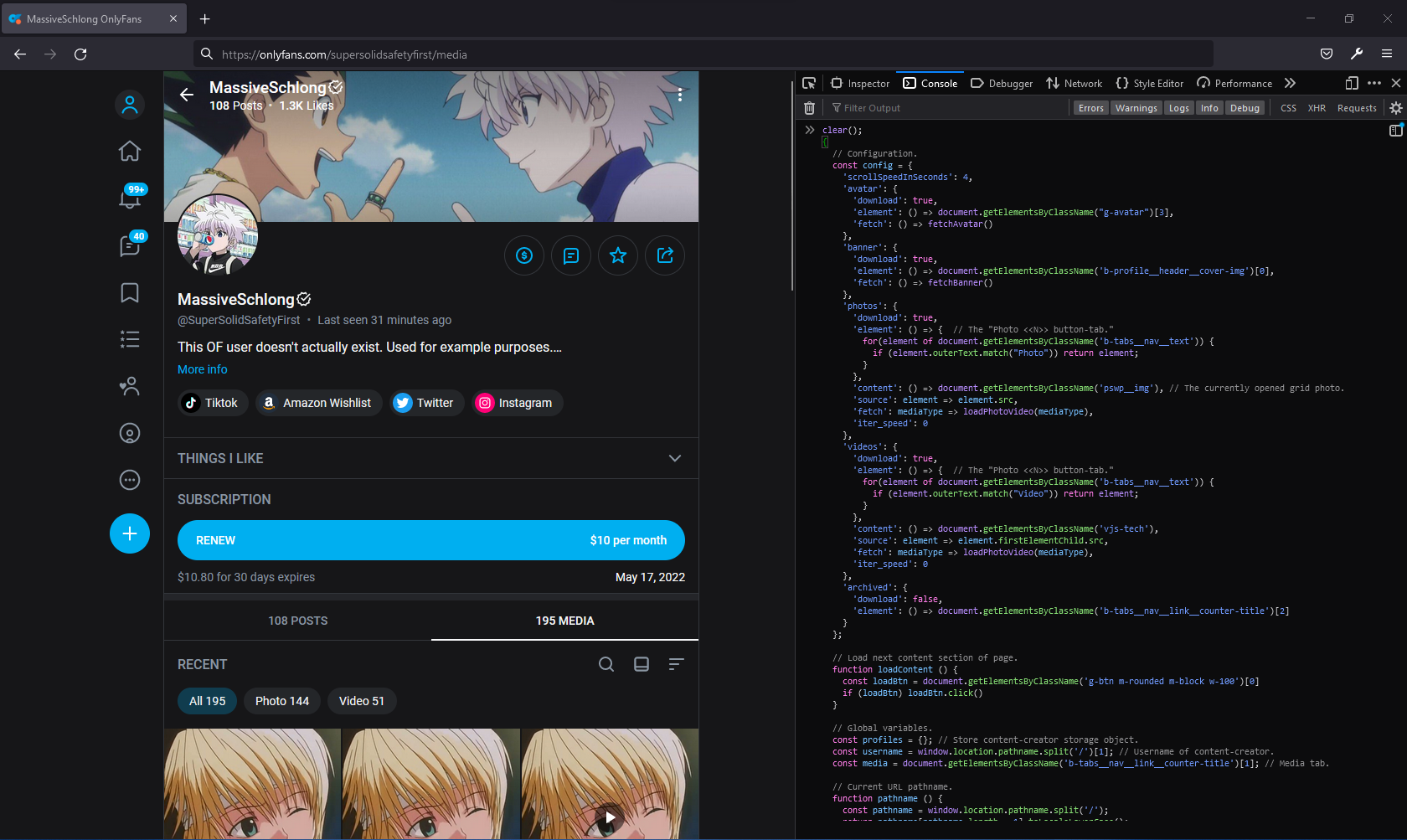The height and width of the screenshot is (840, 1407).
Task: Open the Instagram social link
Action: point(518,403)
